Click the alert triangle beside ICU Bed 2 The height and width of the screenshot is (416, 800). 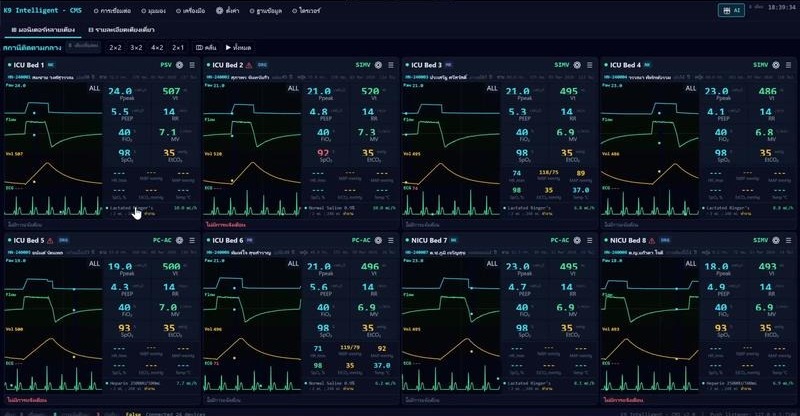pos(249,65)
